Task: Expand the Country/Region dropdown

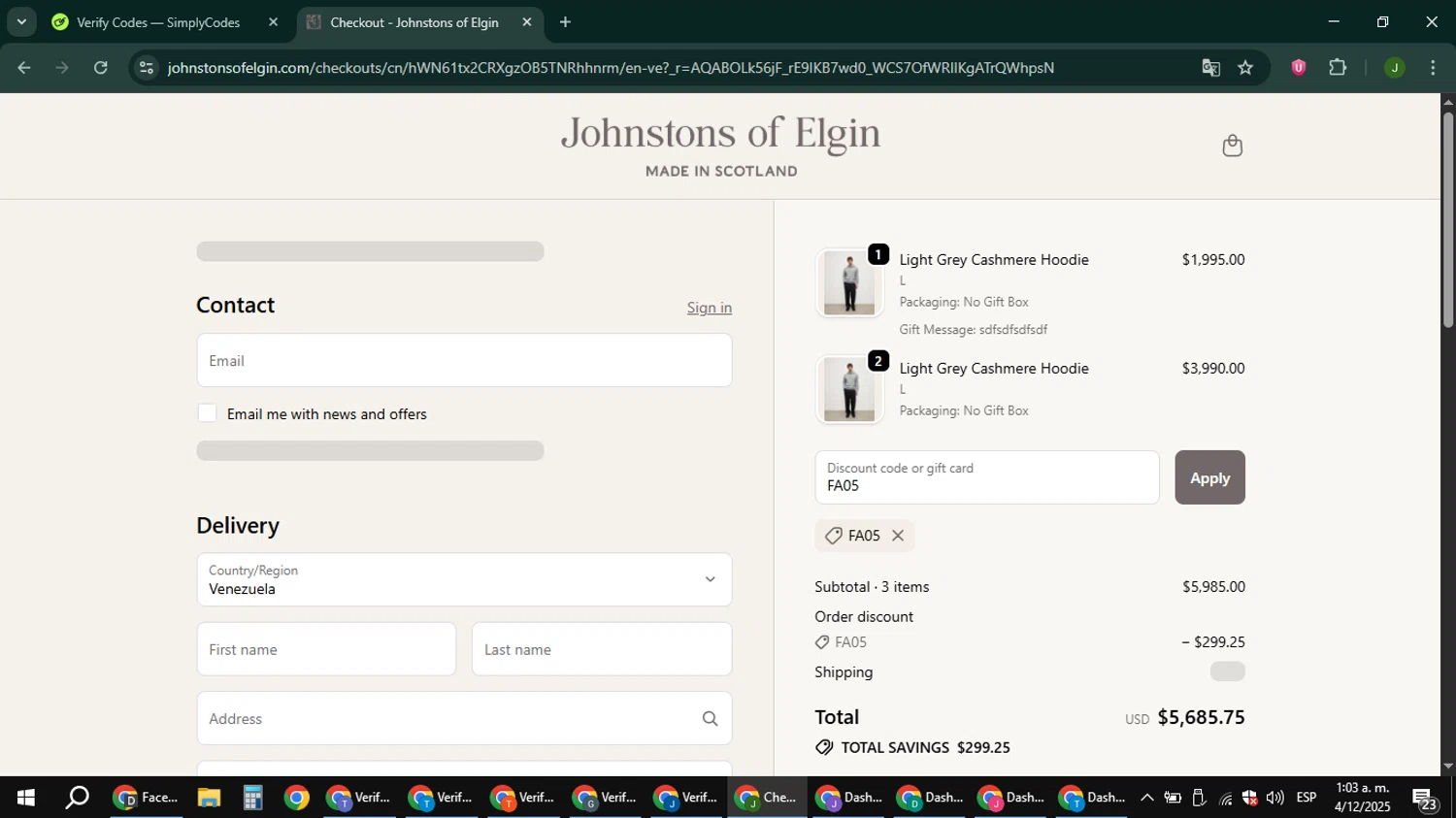Action: (x=464, y=579)
